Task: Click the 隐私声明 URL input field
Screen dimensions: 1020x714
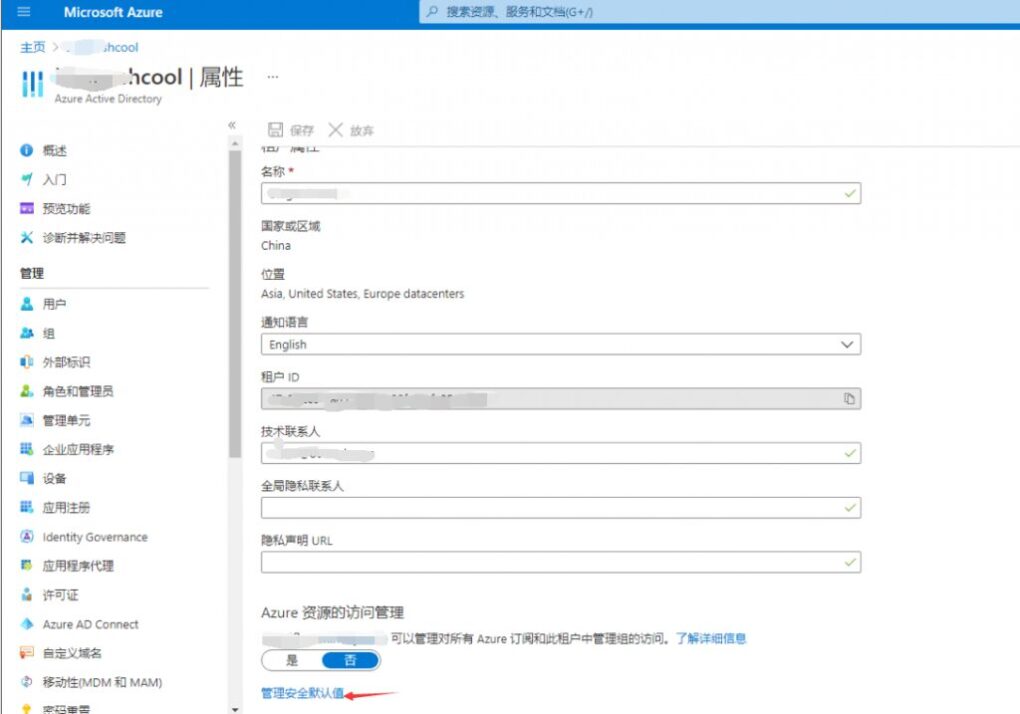Action: point(550,563)
